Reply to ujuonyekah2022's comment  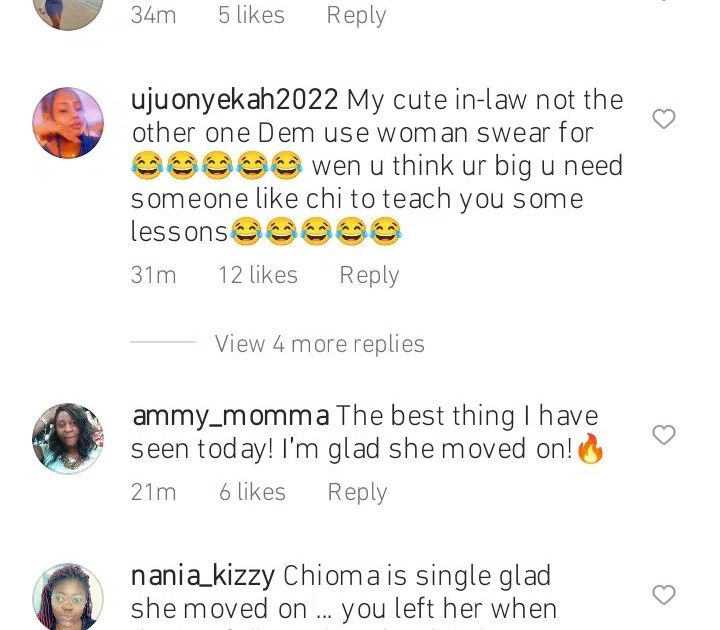(369, 276)
